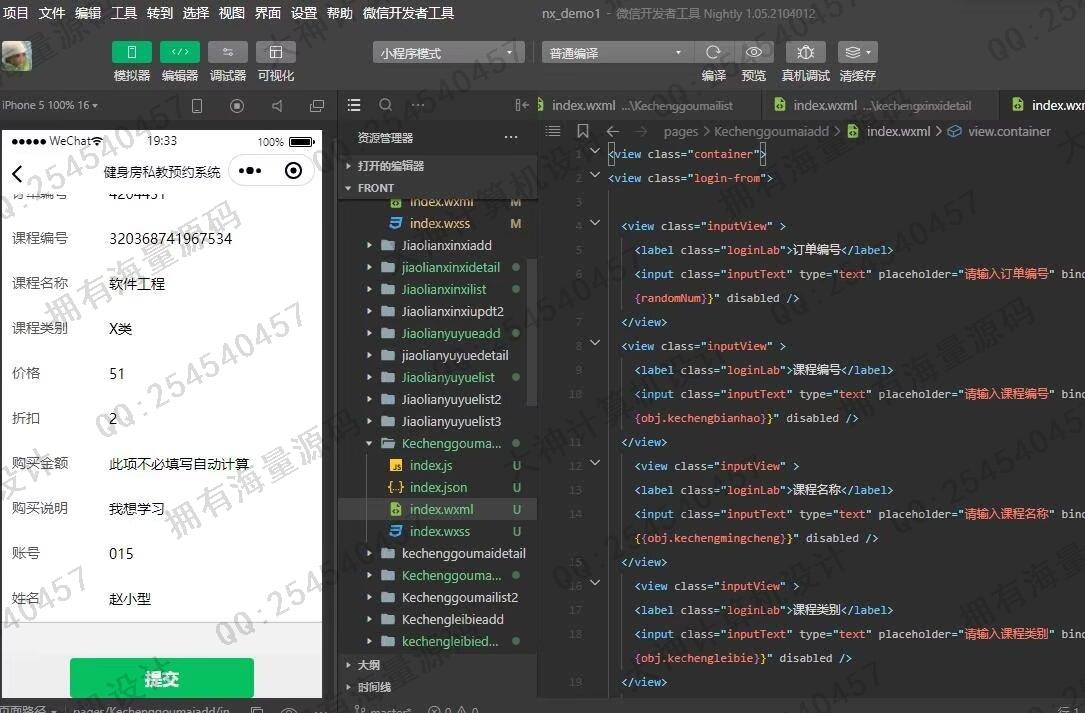Screen dimensions: 1085x713
Task: Open the 工具 menu
Action: tap(124, 12)
